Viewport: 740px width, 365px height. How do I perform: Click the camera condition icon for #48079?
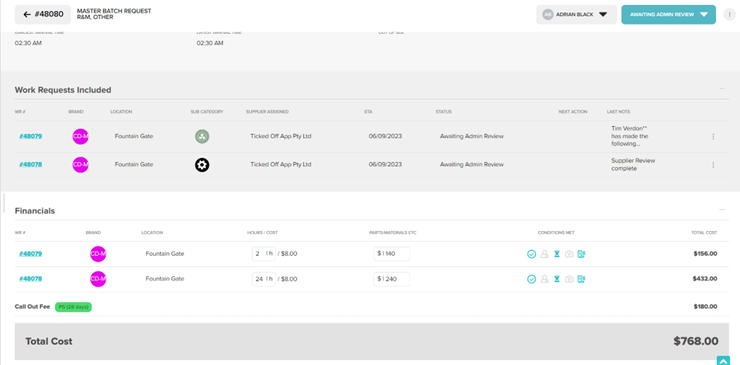pos(569,254)
